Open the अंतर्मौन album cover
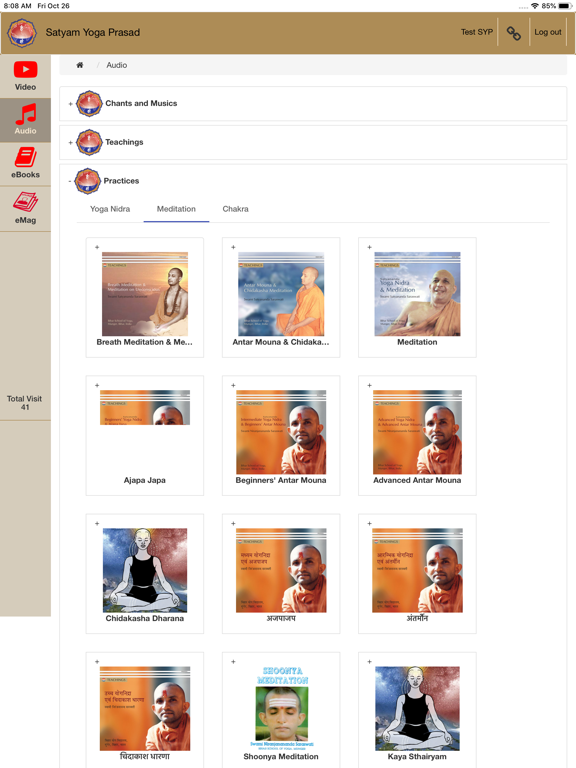Viewport: 576px width, 768px height. point(417,570)
